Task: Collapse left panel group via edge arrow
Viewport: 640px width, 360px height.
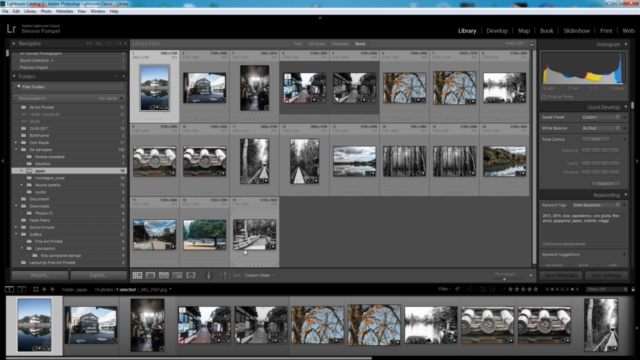Action: click(2, 161)
